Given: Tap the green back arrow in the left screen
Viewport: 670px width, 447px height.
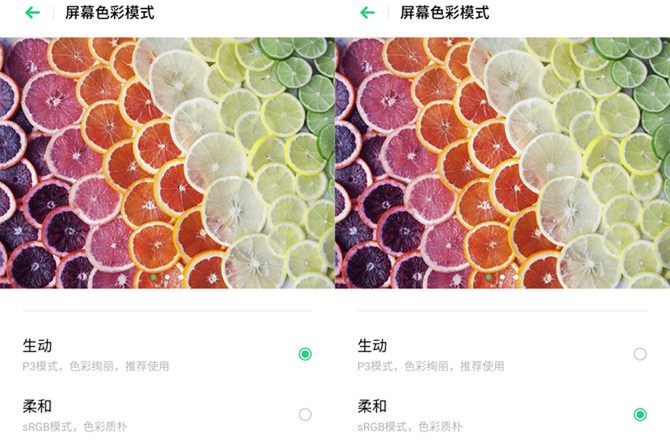Looking at the screenshot, I should [32, 13].
